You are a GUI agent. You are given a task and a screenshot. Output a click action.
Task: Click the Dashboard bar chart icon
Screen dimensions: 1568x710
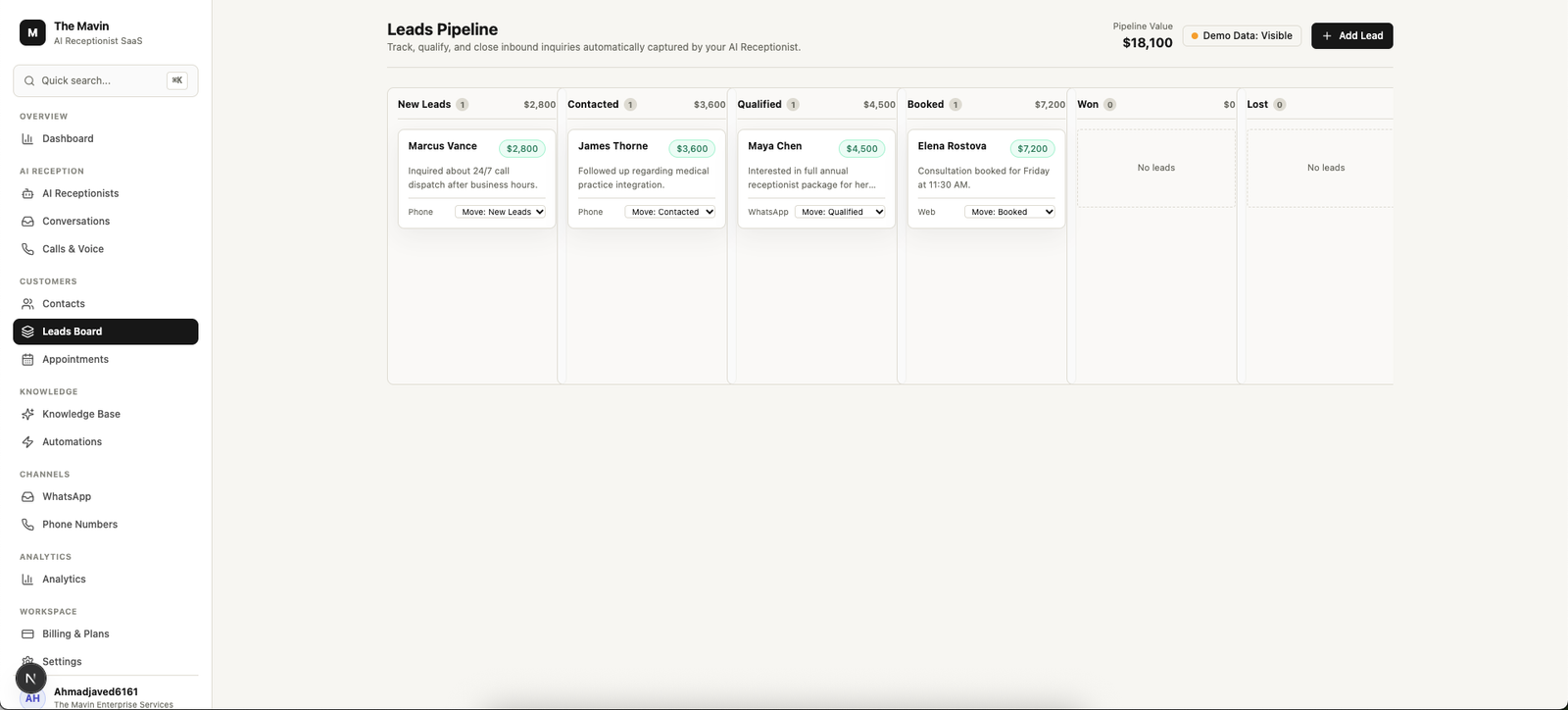click(x=27, y=138)
